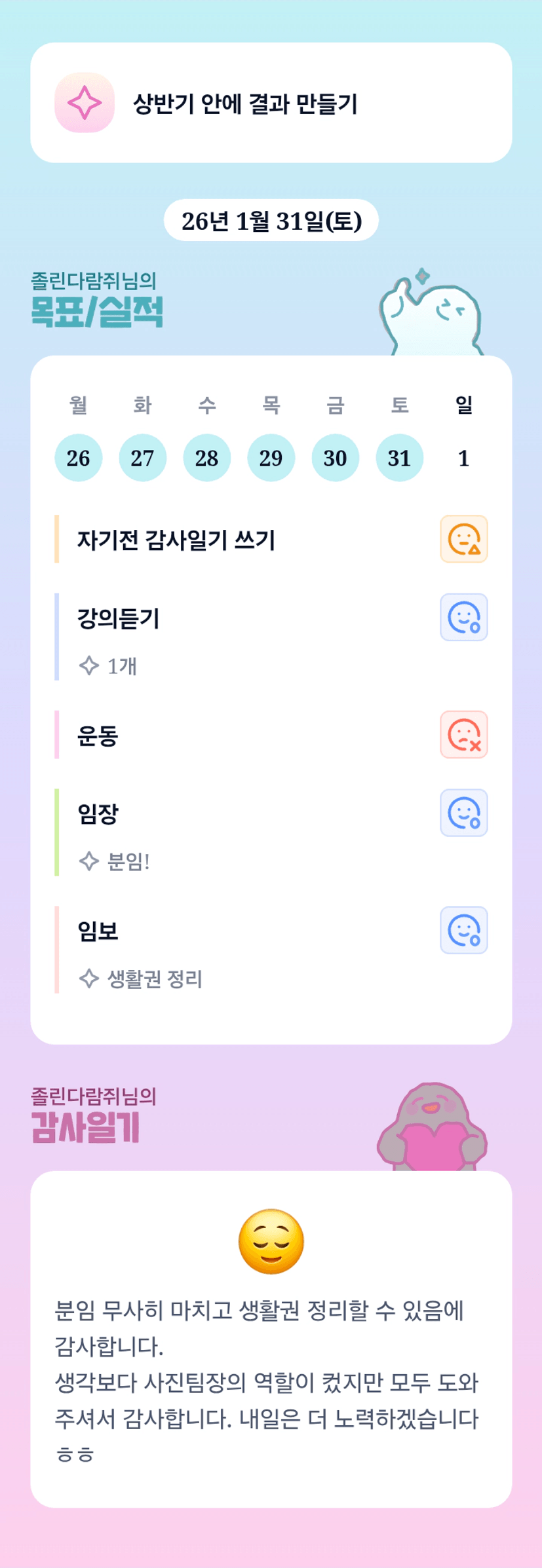Select Saturday the 31st in week calendar
This screenshot has width=542, height=1568.
pos(399,458)
